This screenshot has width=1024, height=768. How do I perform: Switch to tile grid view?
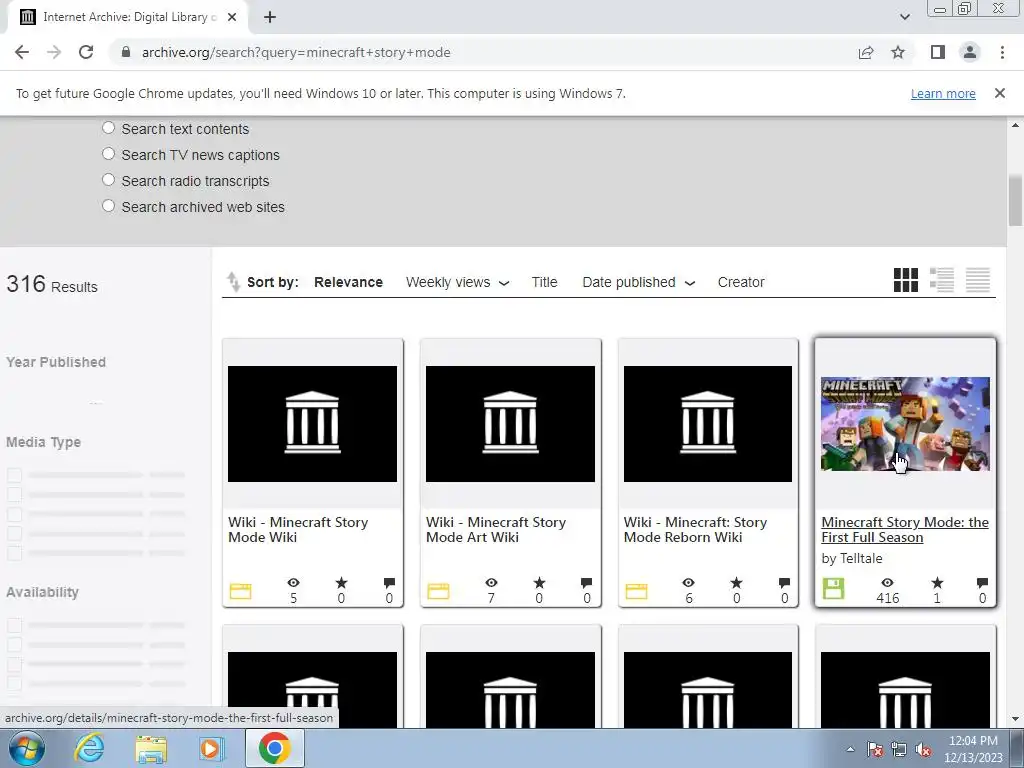[906, 280]
